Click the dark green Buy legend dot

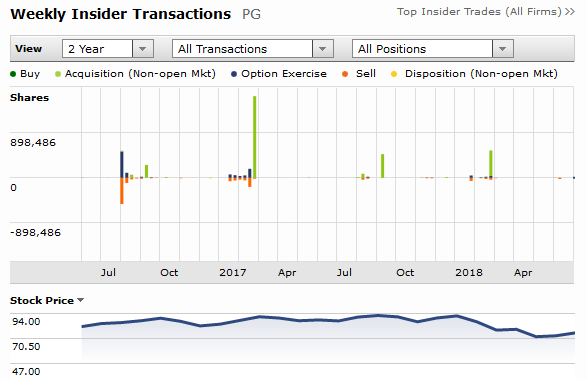tap(13, 74)
